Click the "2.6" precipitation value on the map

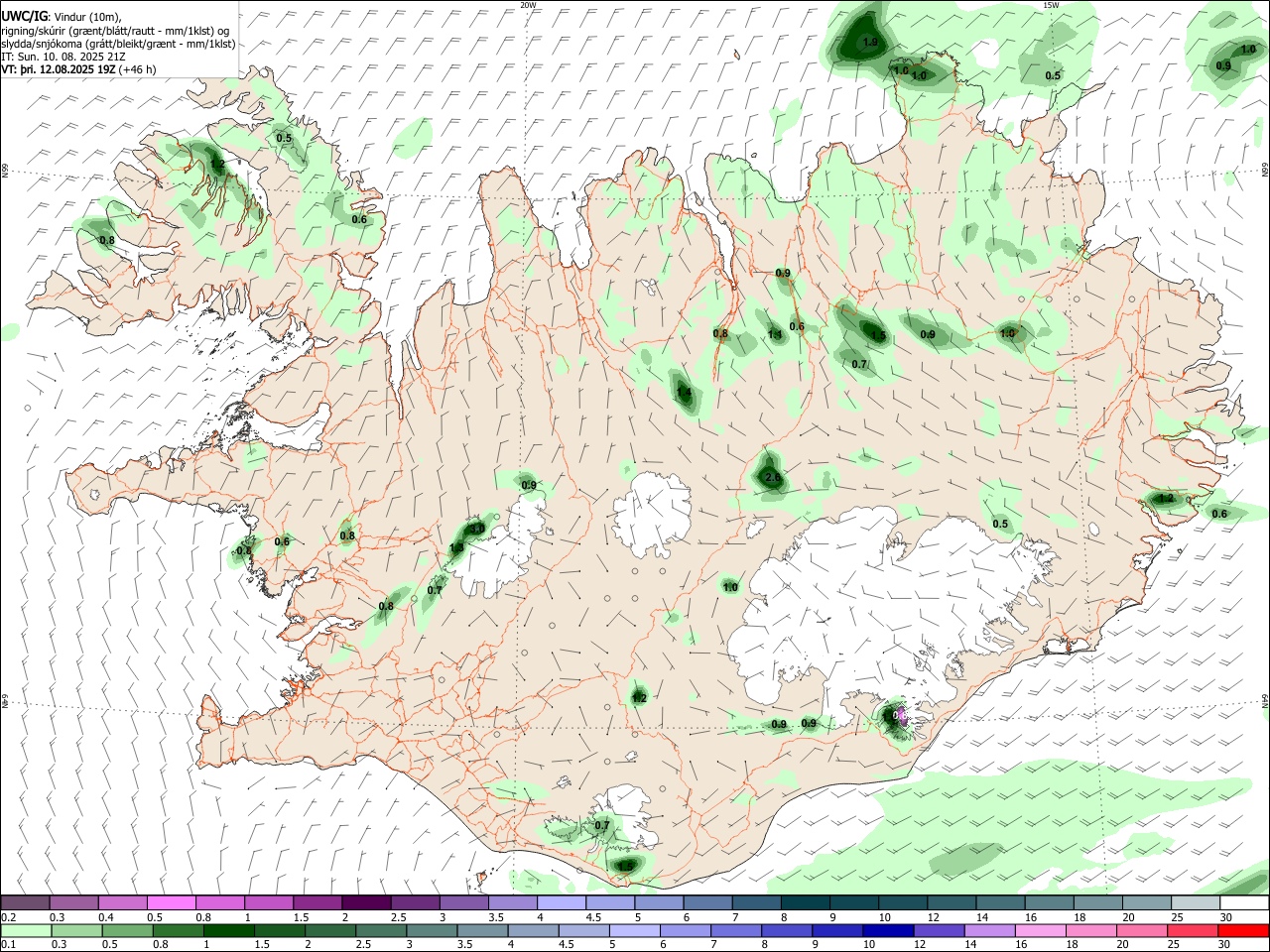pos(773,478)
